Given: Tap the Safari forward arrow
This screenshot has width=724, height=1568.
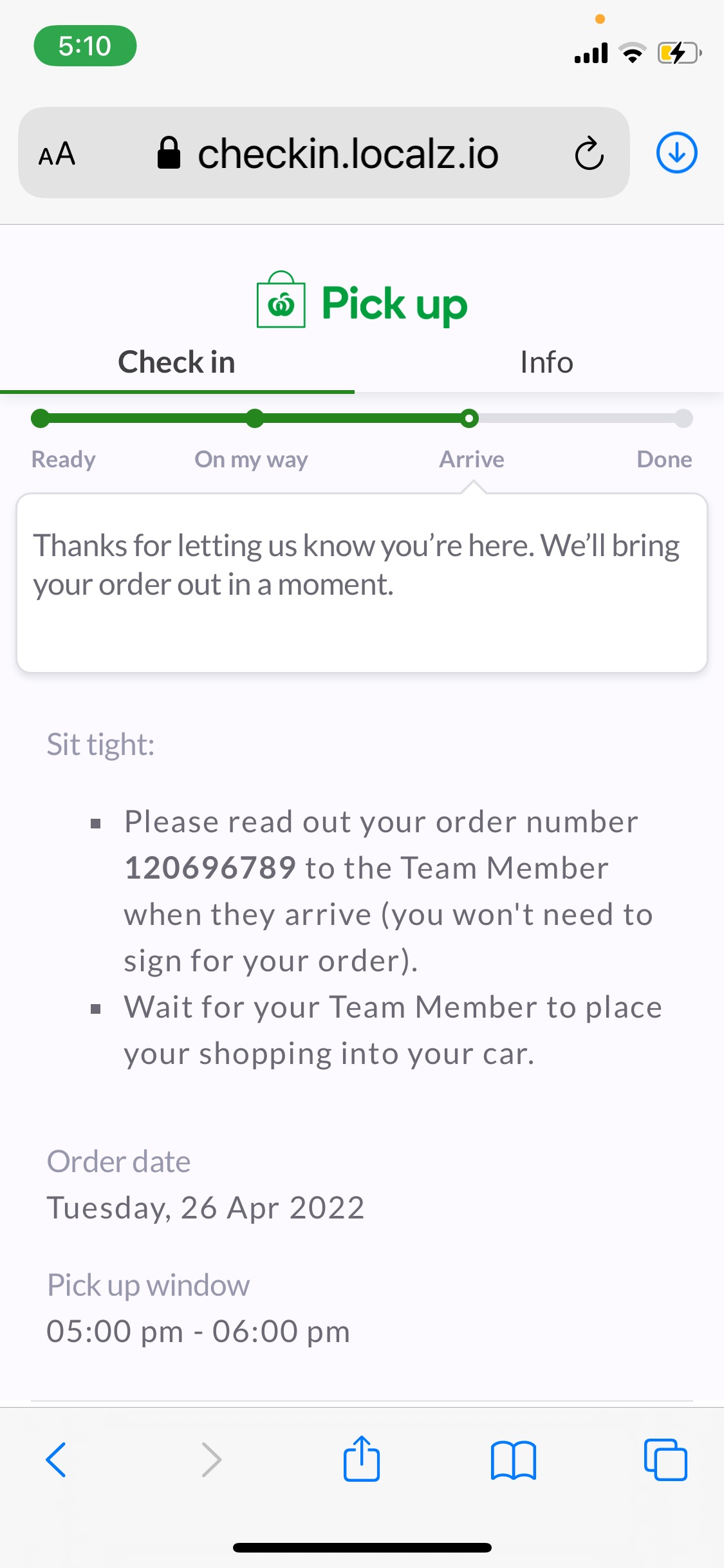Looking at the screenshot, I should (x=211, y=1459).
